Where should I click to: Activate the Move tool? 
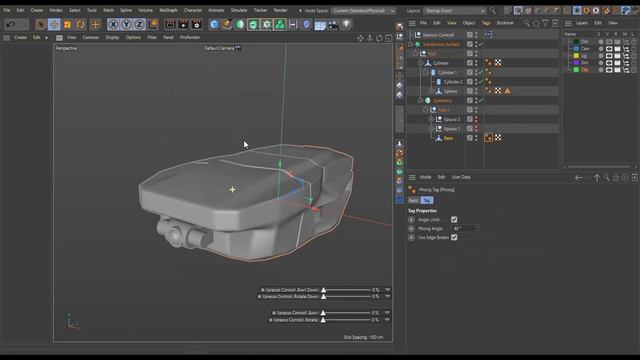click(x=54, y=24)
